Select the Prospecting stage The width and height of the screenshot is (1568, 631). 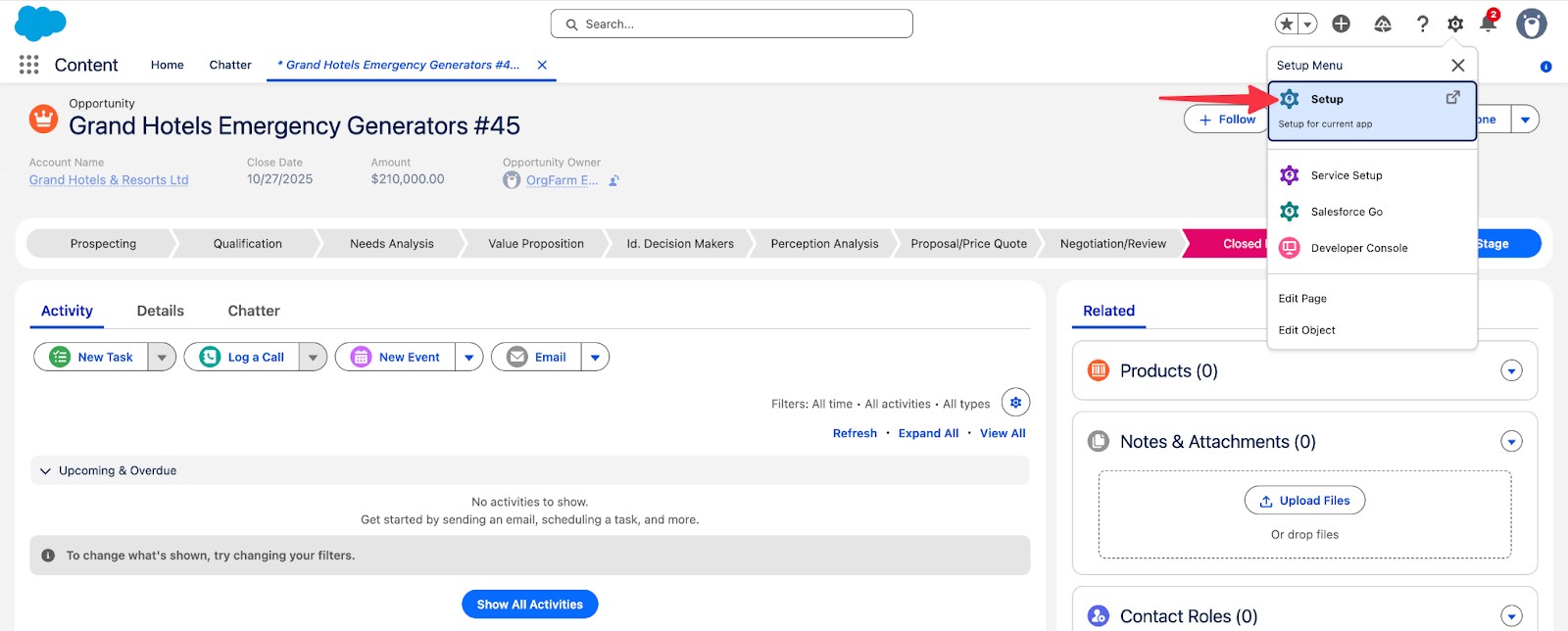(x=103, y=244)
